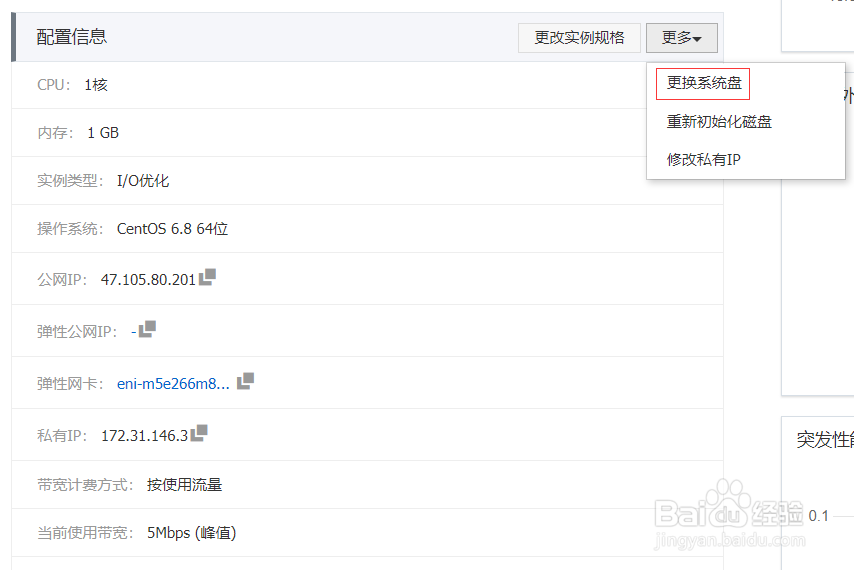Click the elastic public IP dash link

tap(134, 332)
